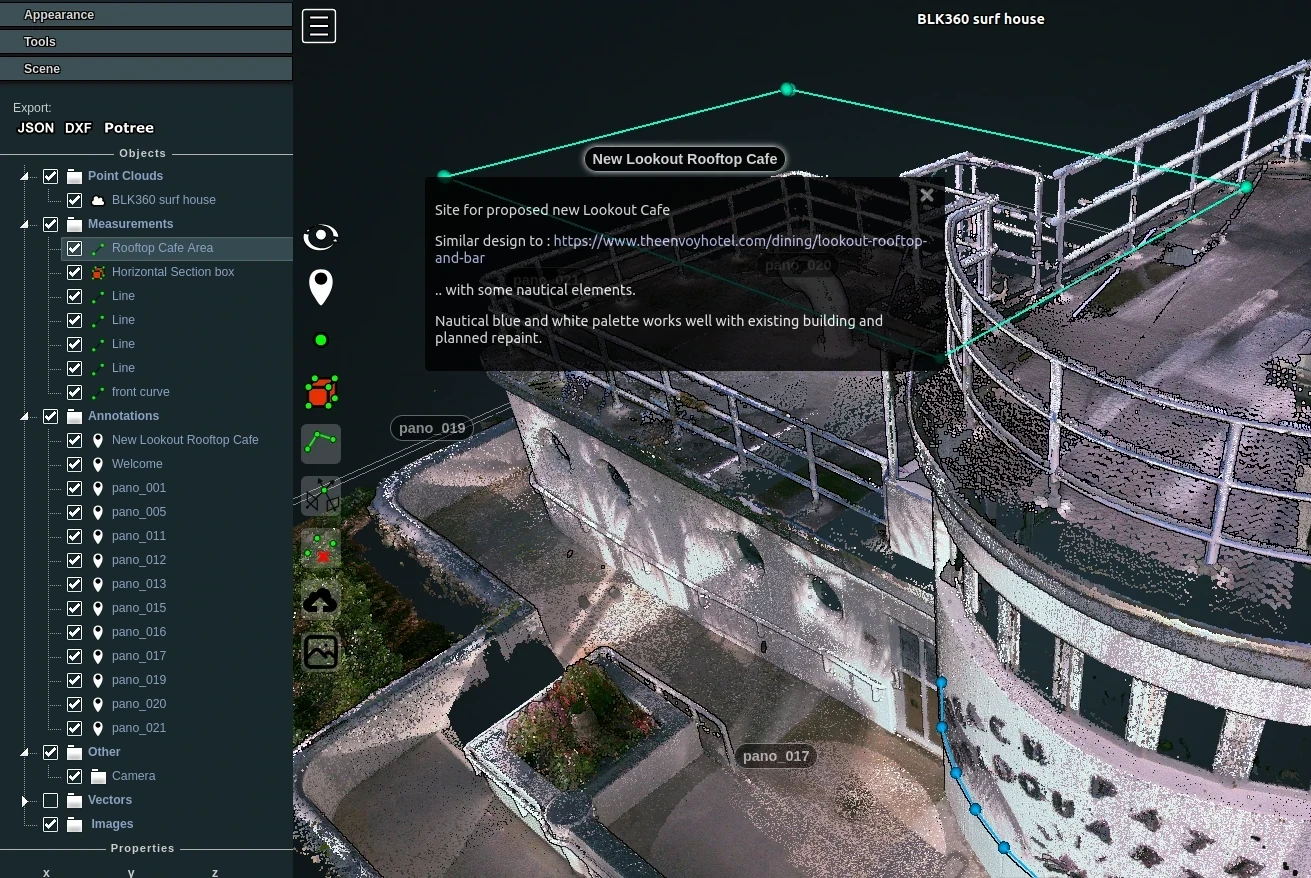Uncheck the pano_017 checkbox
Viewport: 1311px width, 878px height.
74,656
